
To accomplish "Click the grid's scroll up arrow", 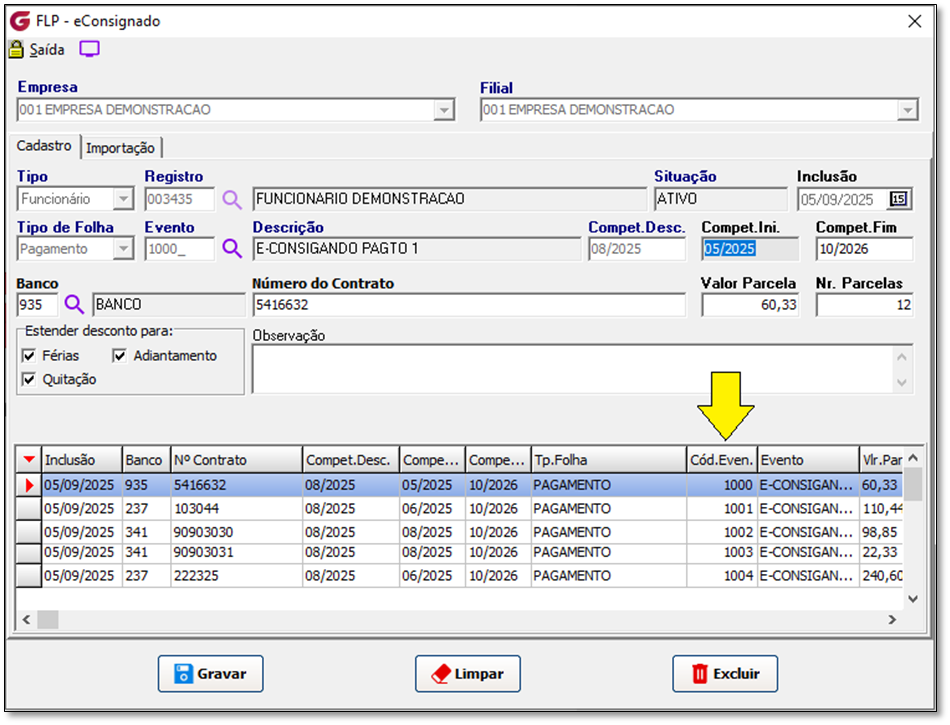I will [913, 458].
